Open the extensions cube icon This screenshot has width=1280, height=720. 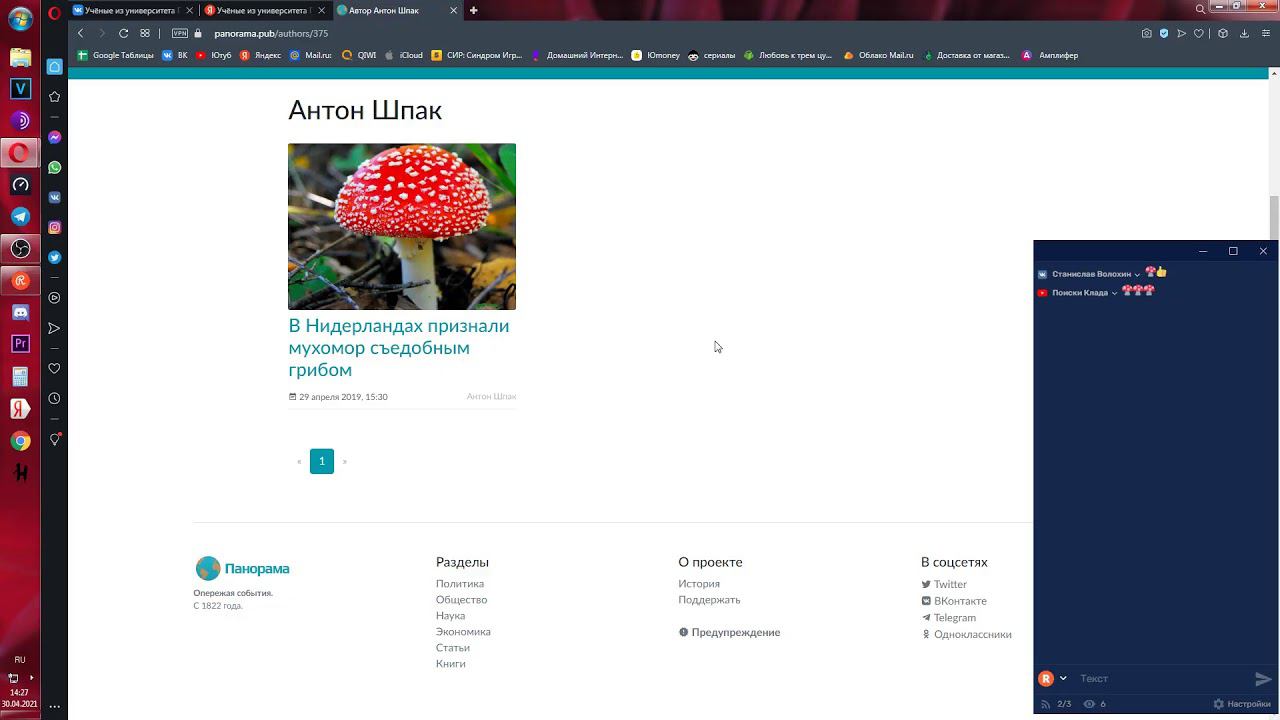point(1222,33)
